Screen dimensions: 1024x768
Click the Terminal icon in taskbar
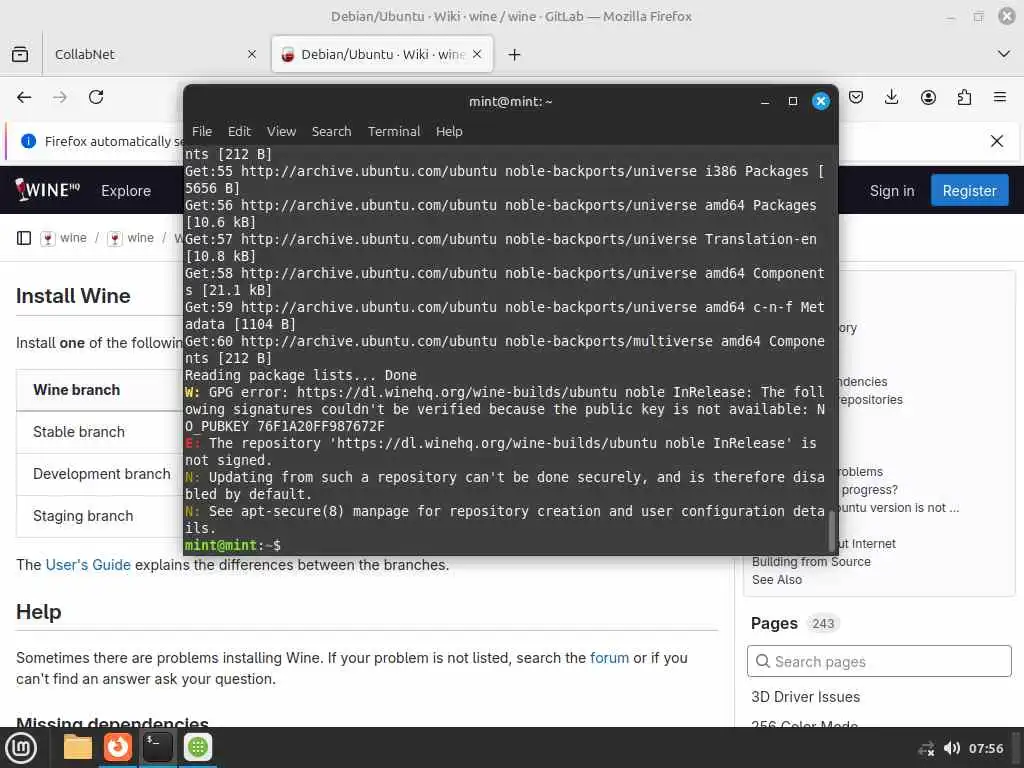pyautogui.click(x=157, y=747)
